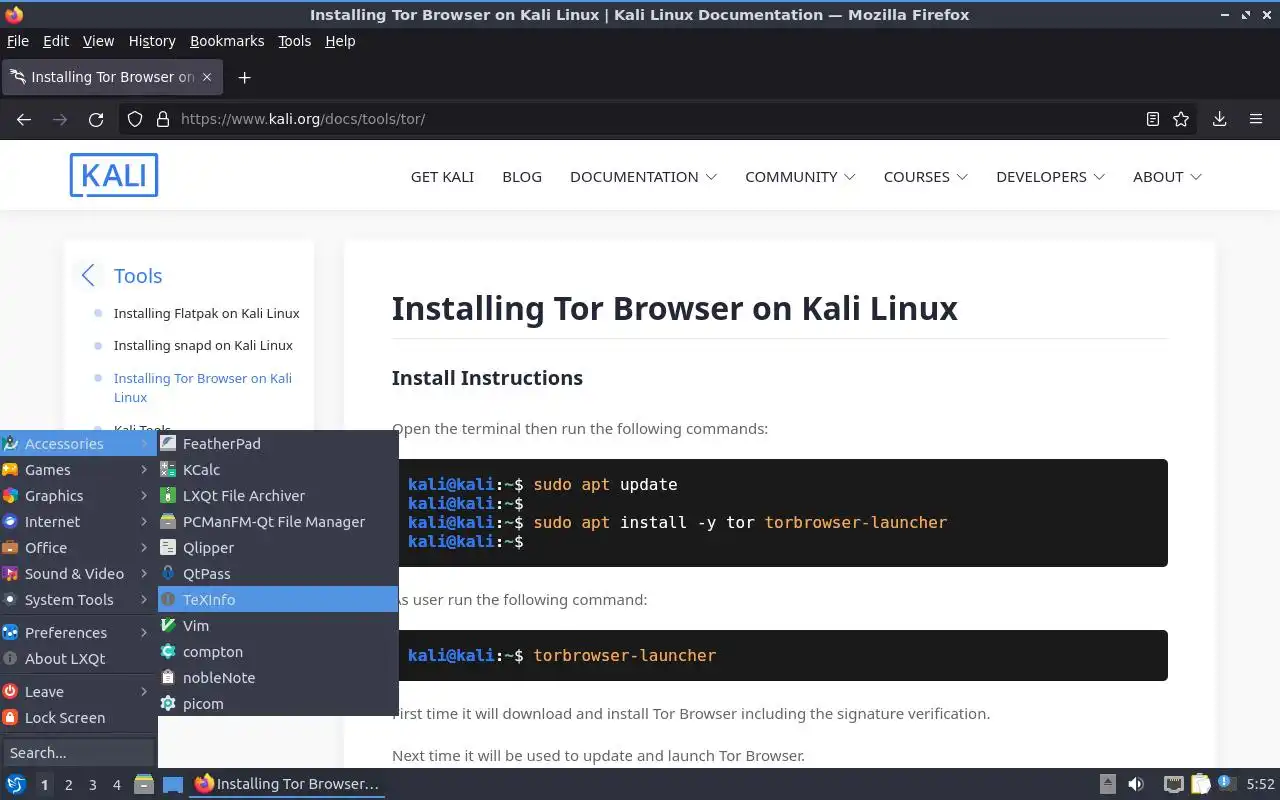Open Firefox hamburger application menu
Screen dimensions: 1280x800
1256,119
